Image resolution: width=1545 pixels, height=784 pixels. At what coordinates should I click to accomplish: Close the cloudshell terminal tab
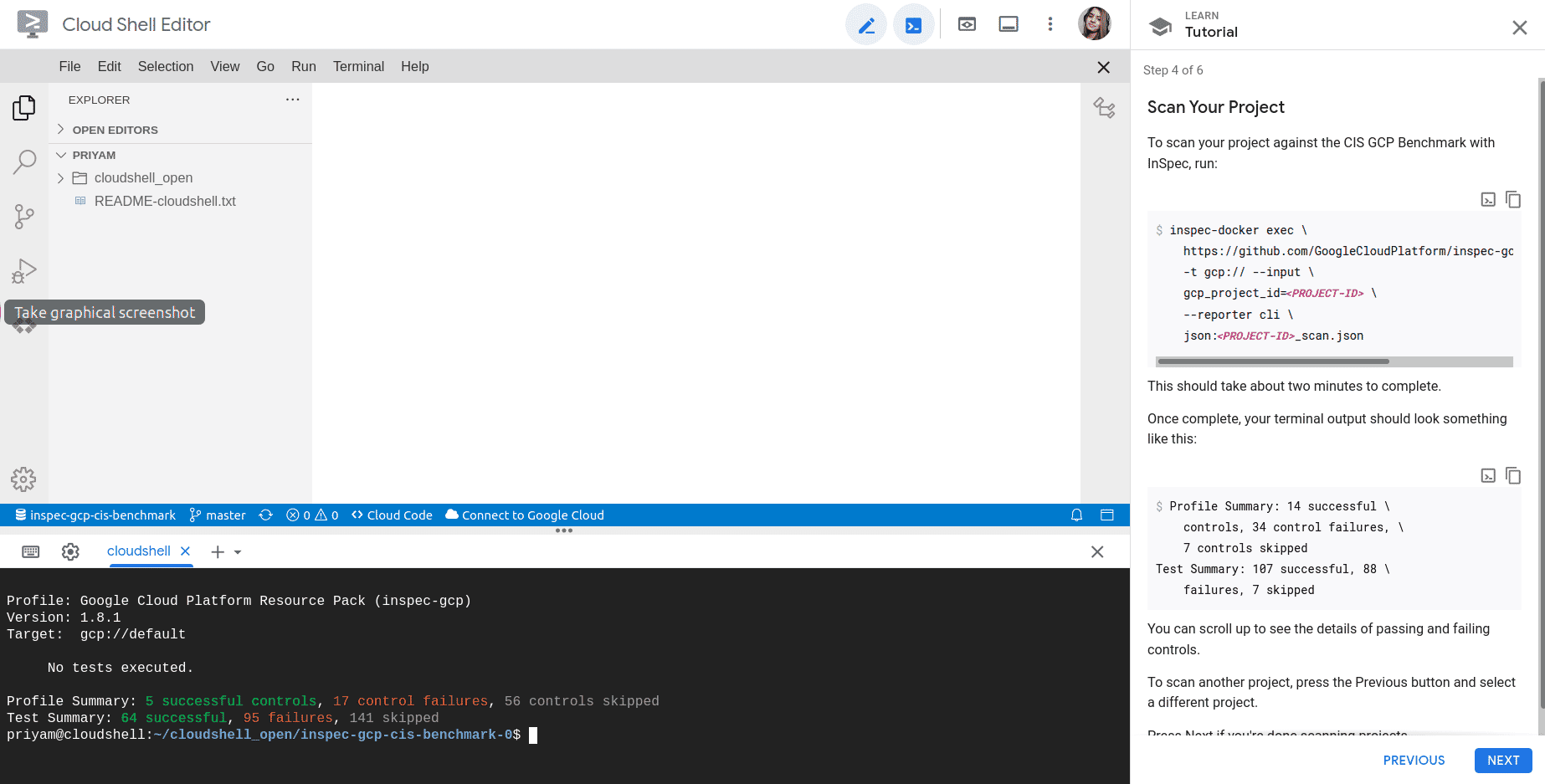tap(186, 551)
